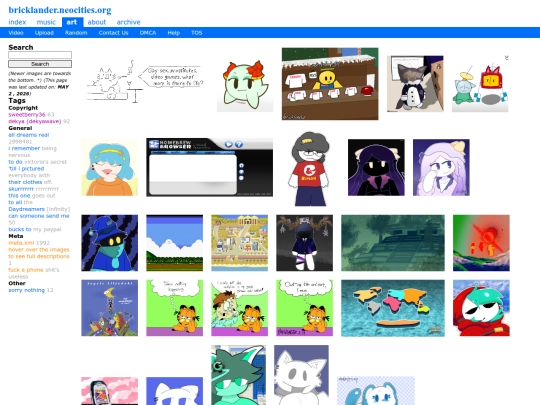This screenshot has width=540, height=405.
Task: Open the 'sorry nothing' tag link
Action: pos(27,290)
